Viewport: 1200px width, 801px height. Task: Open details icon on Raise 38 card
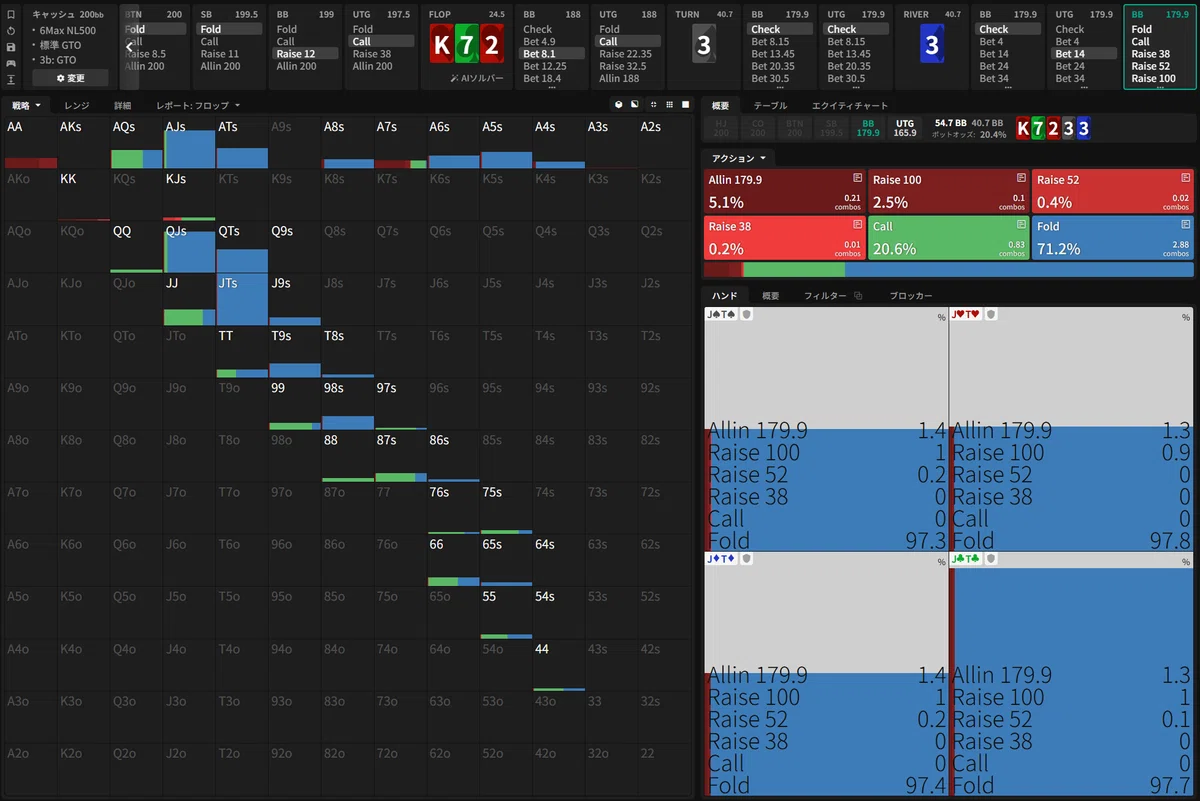tap(857, 224)
